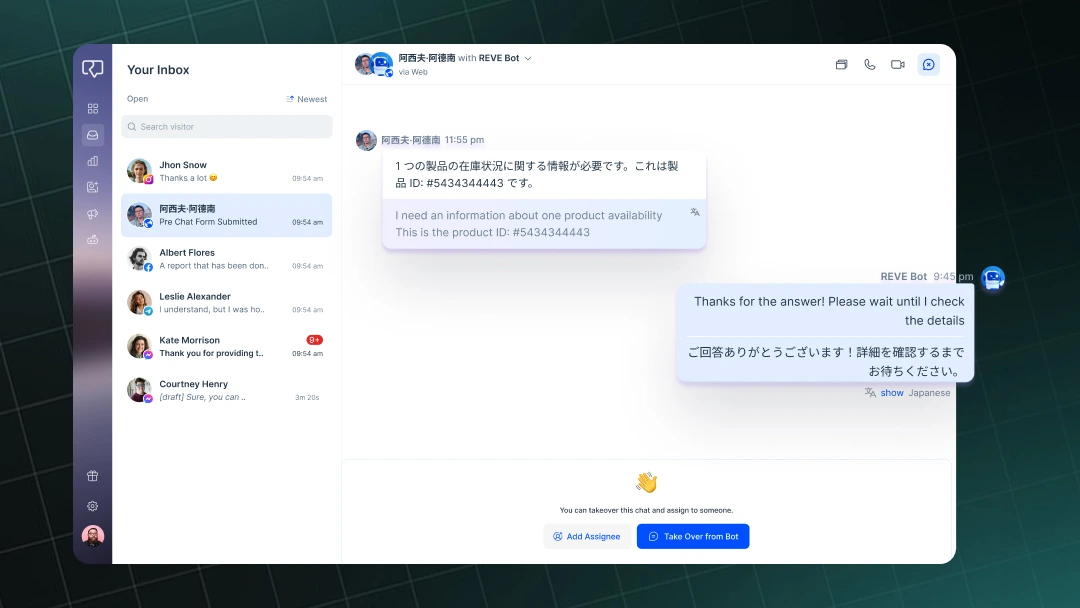Click the translate icon on the visitor's message
1080x608 pixels.
694,212
